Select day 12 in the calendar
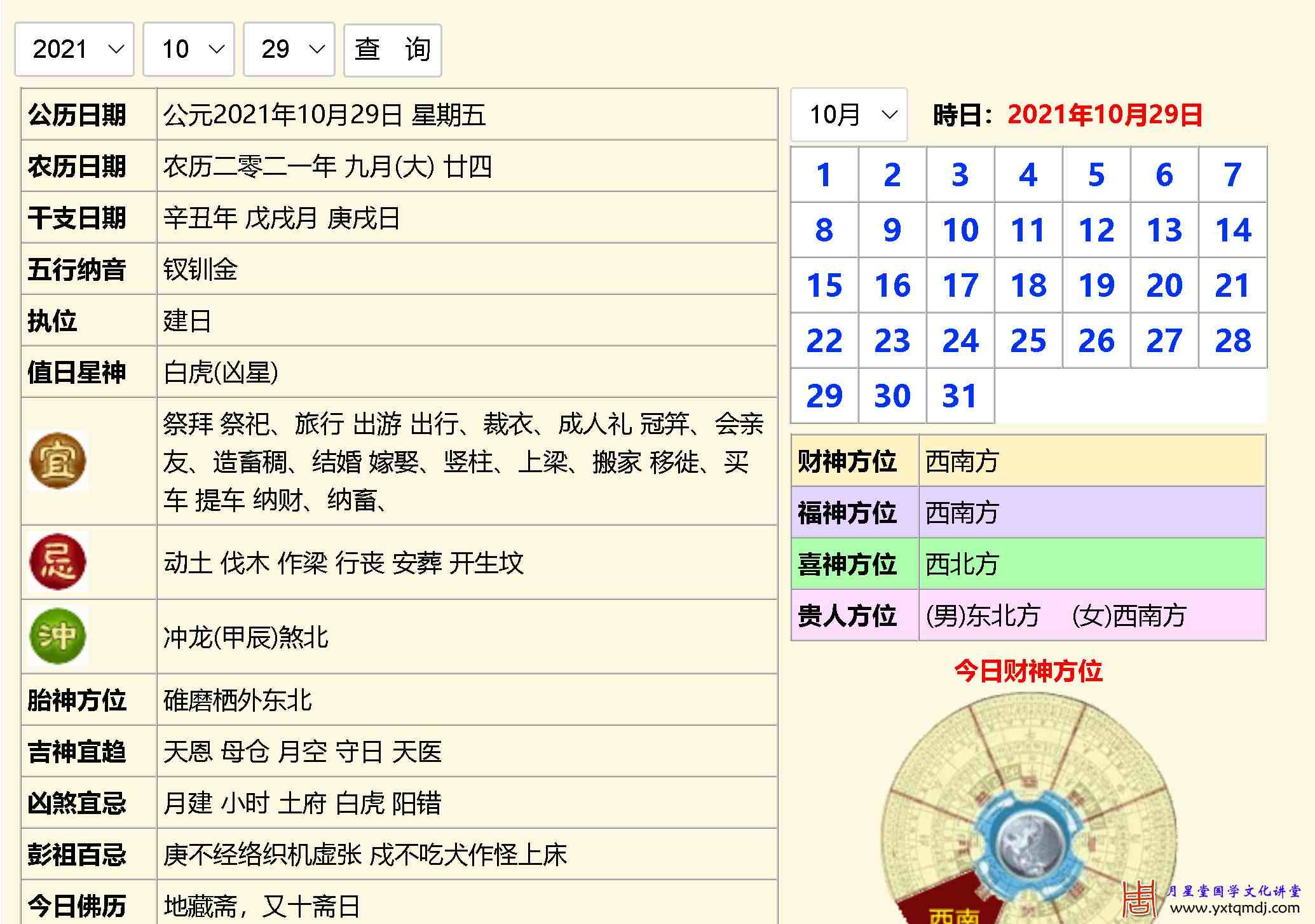 click(1096, 230)
